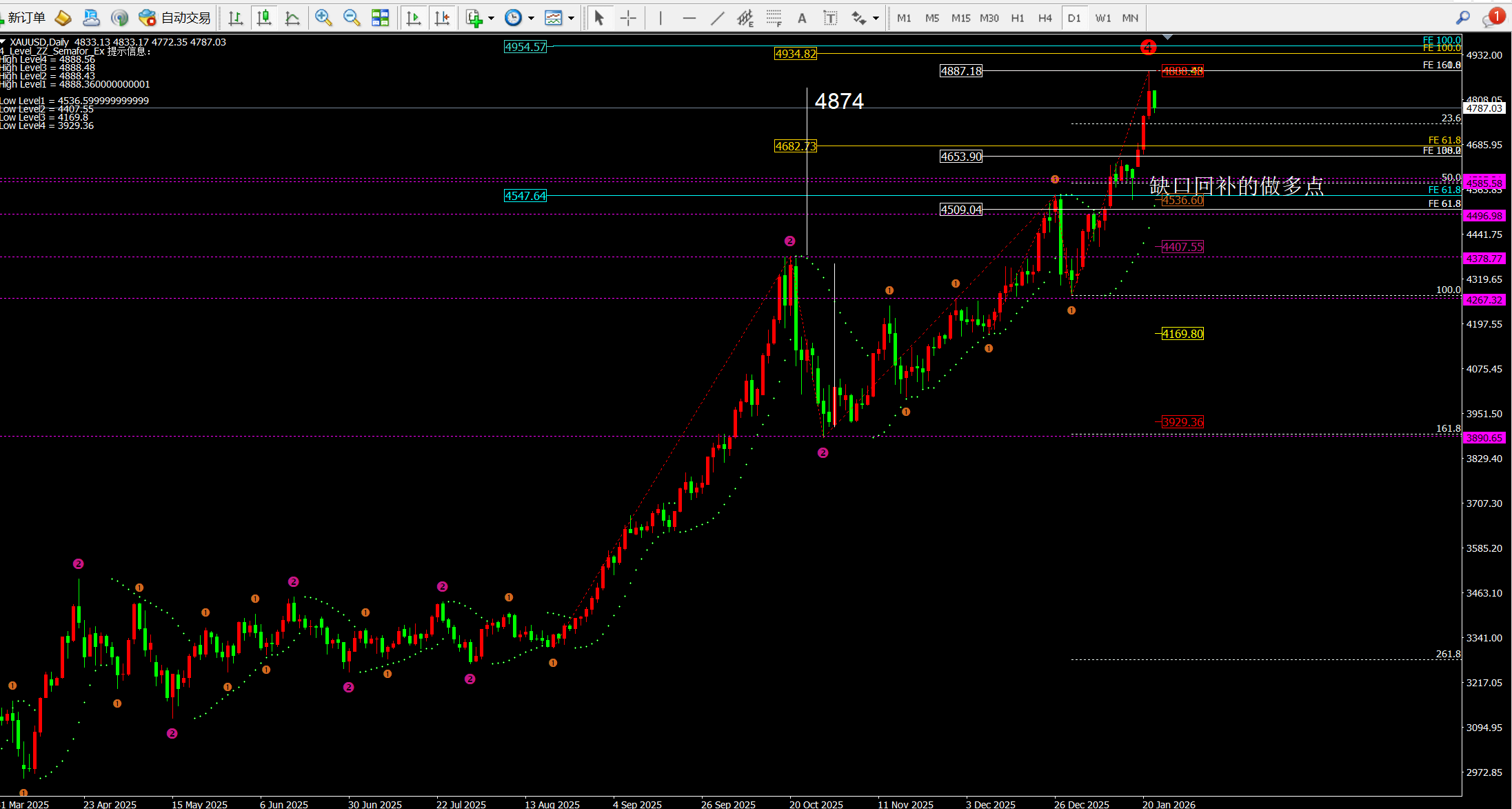This screenshot has height=809, width=1512.
Task: Switch to the W1 timeframe
Action: (x=1102, y=18)
